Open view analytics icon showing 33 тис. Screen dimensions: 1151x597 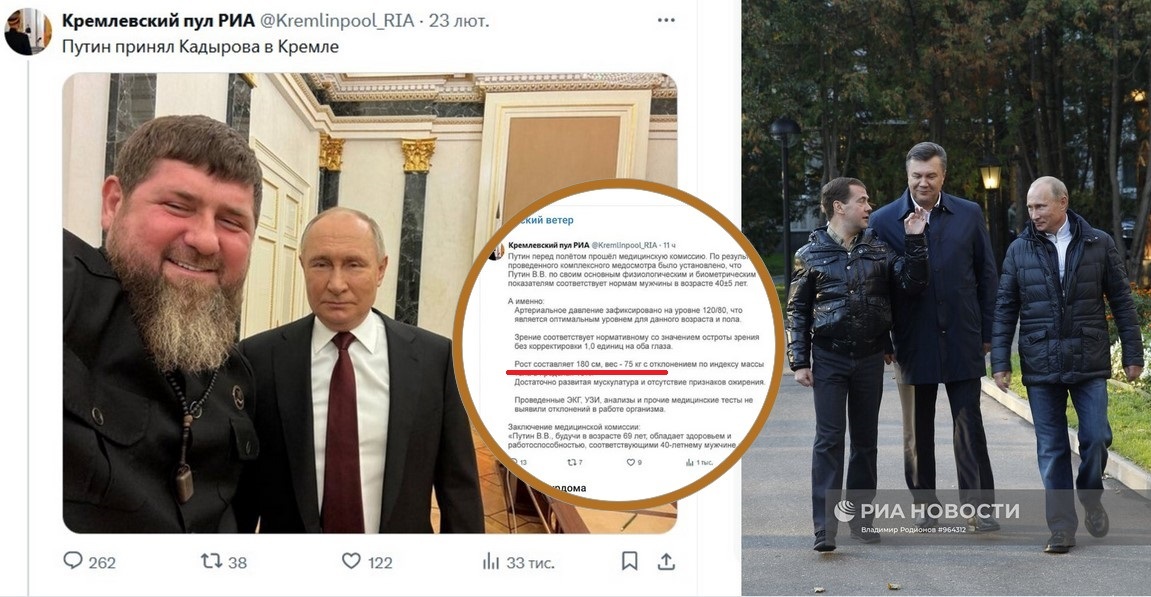point(491,562)
